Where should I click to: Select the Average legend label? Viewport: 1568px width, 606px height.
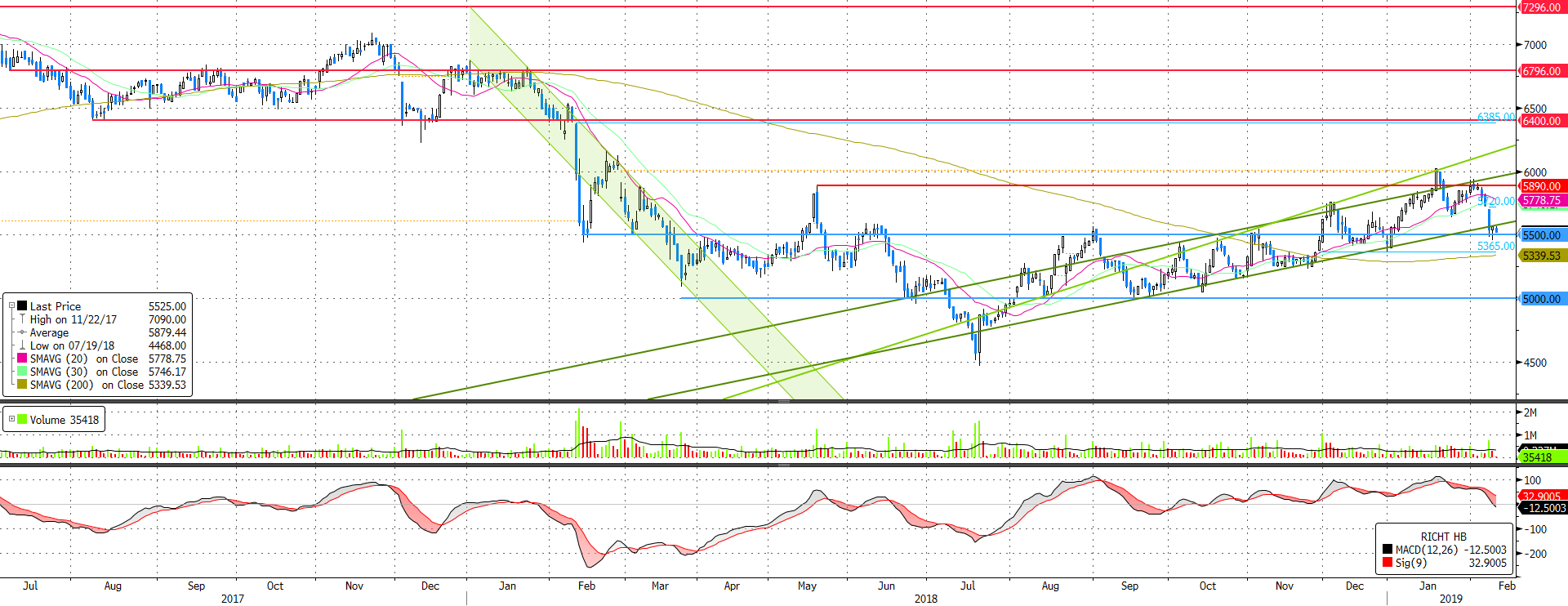point(49,332)
